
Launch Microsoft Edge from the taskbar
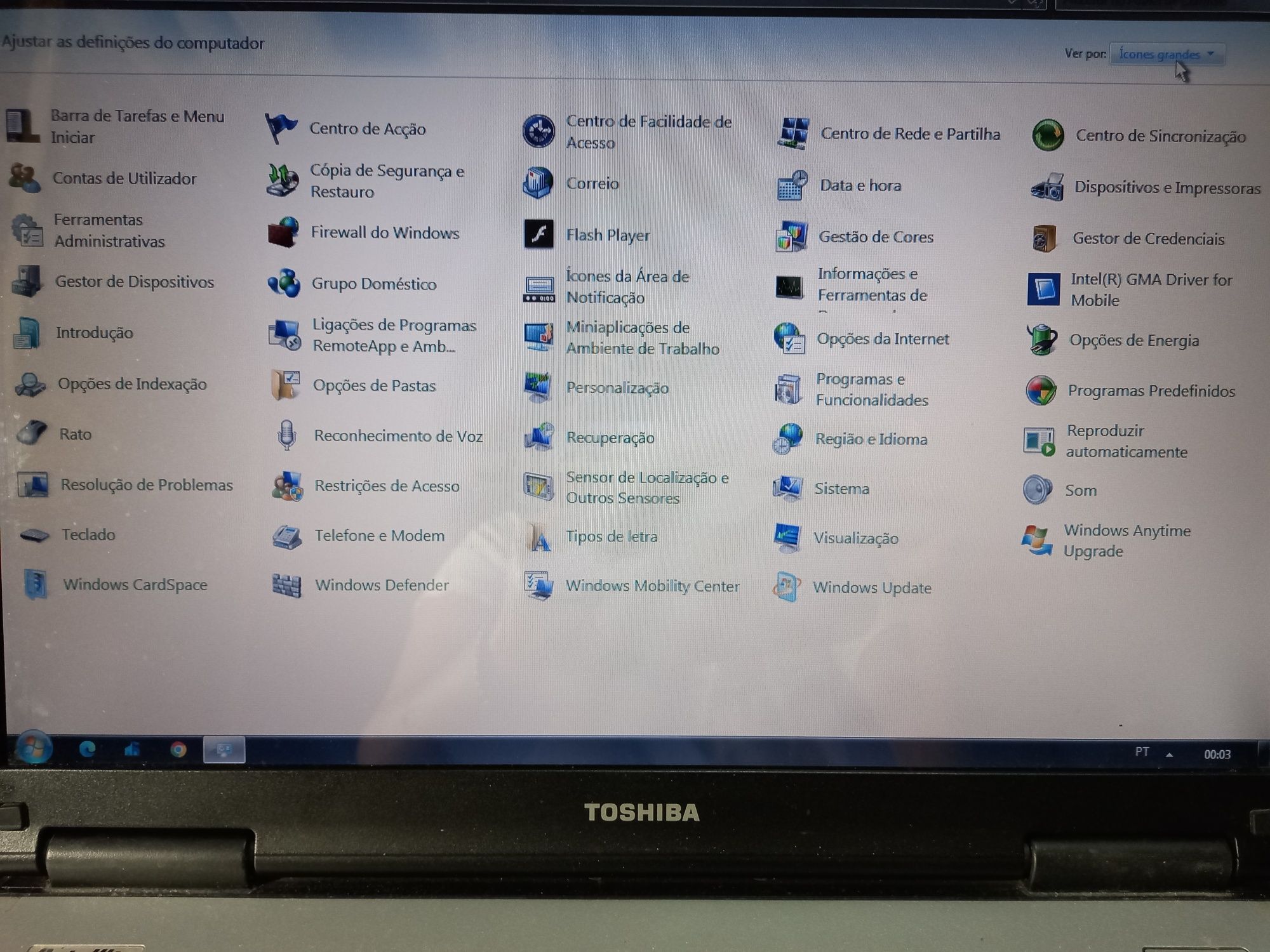coord(87,750)
